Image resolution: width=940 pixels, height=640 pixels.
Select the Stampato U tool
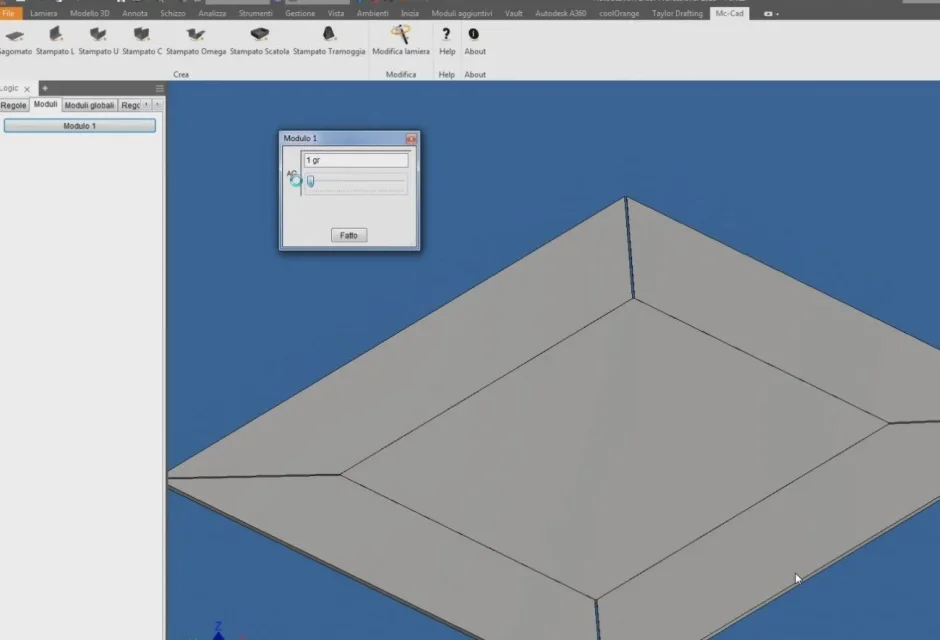click(98, 41)
